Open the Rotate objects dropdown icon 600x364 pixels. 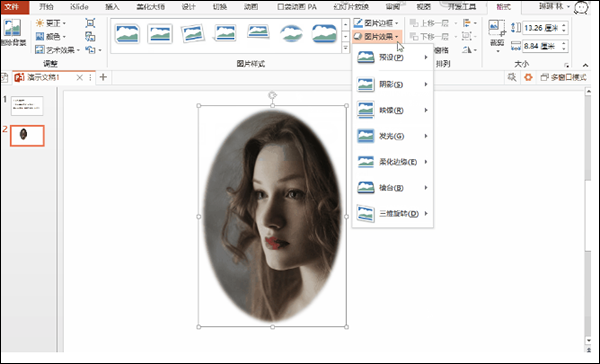[x=469, y=50]
